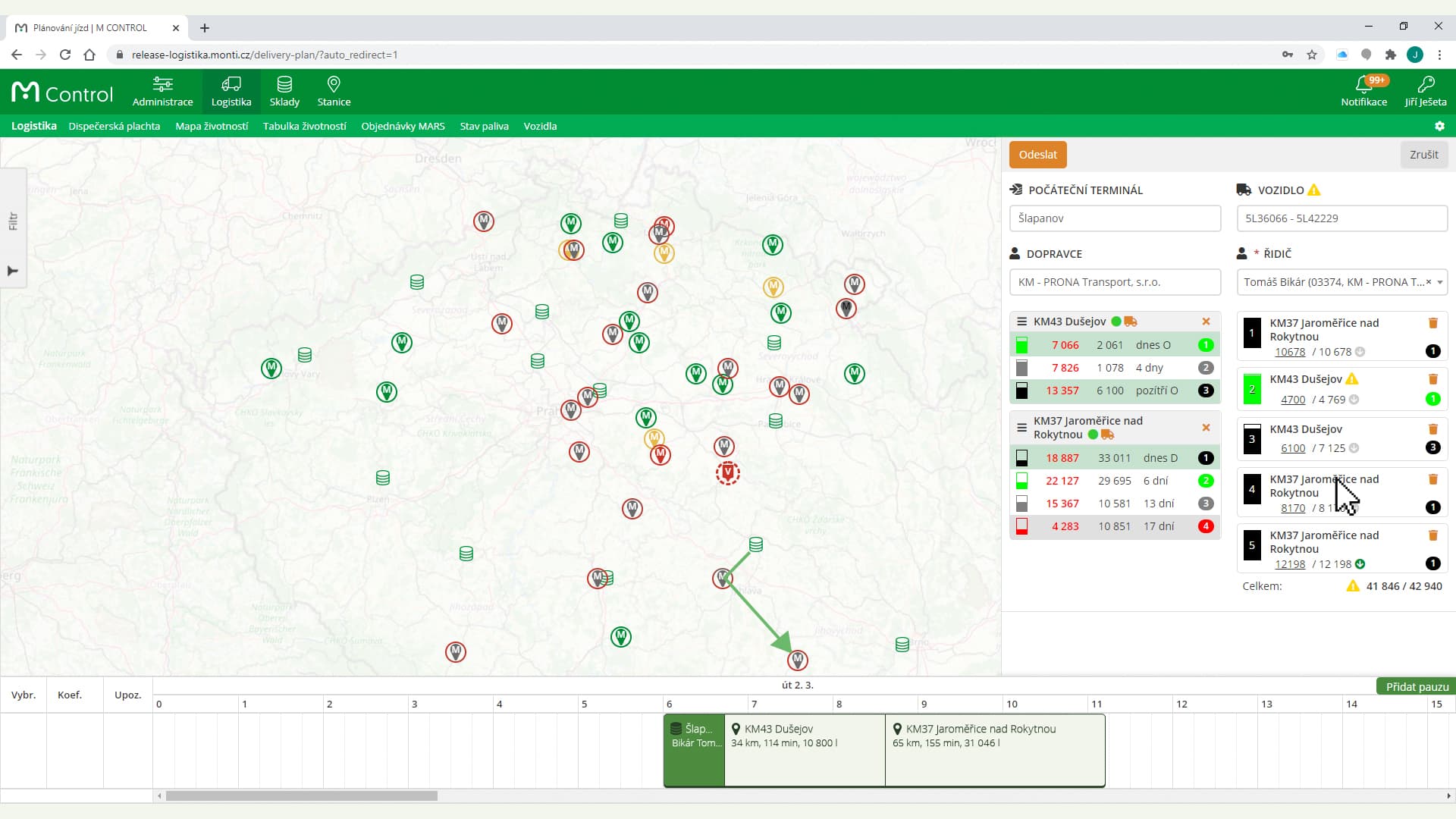Click the horizontal timeline scrollbar thumb

click(x=302, y=796)
